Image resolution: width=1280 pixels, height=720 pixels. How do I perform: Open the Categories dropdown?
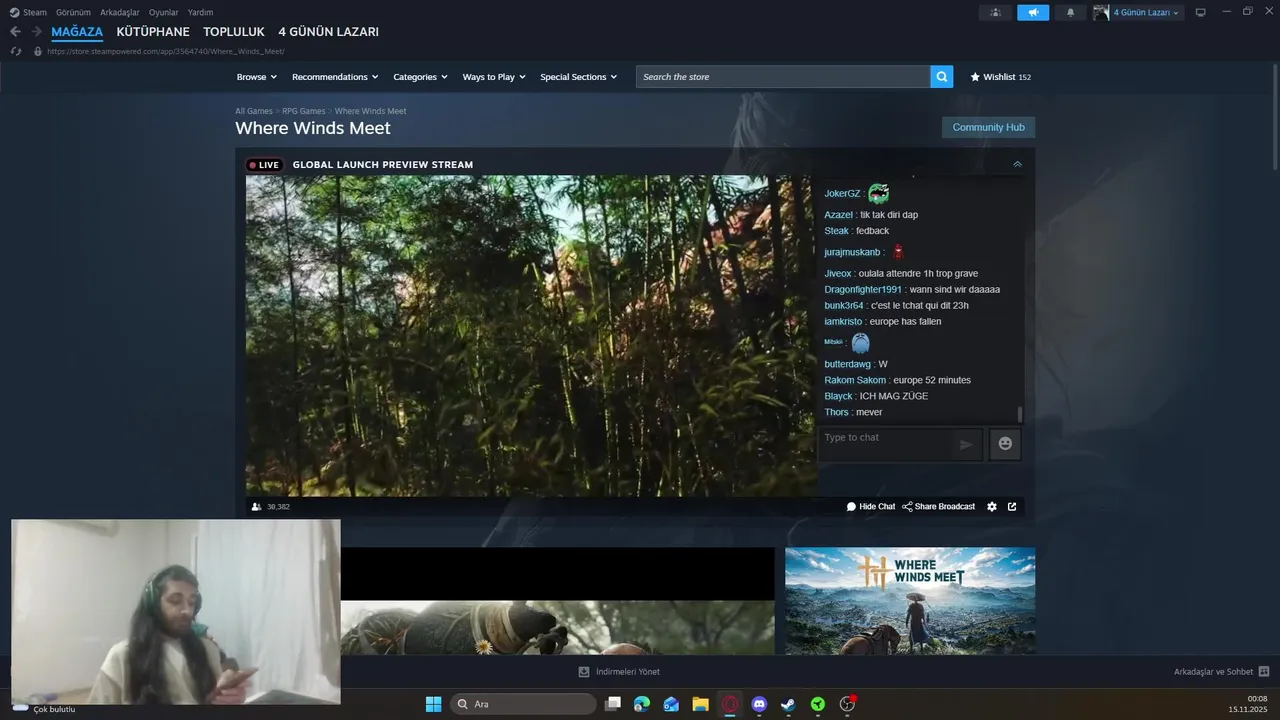[x=420, y=77]
